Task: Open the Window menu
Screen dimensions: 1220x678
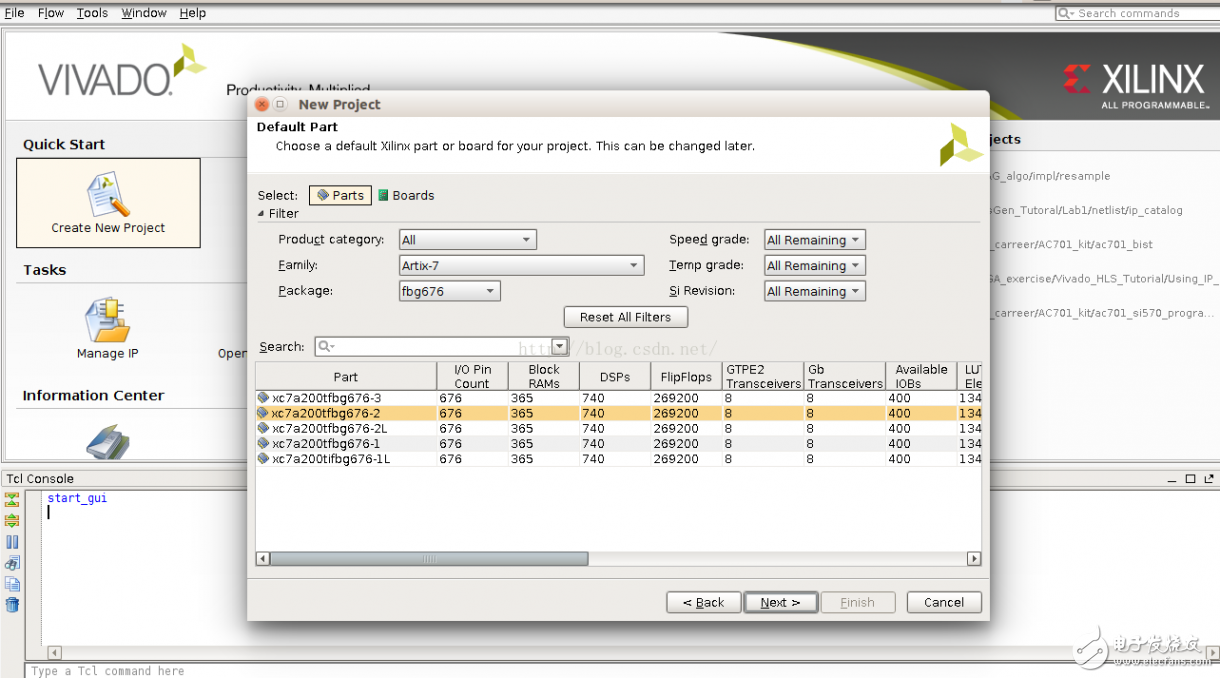Action: tap(144, 13)
